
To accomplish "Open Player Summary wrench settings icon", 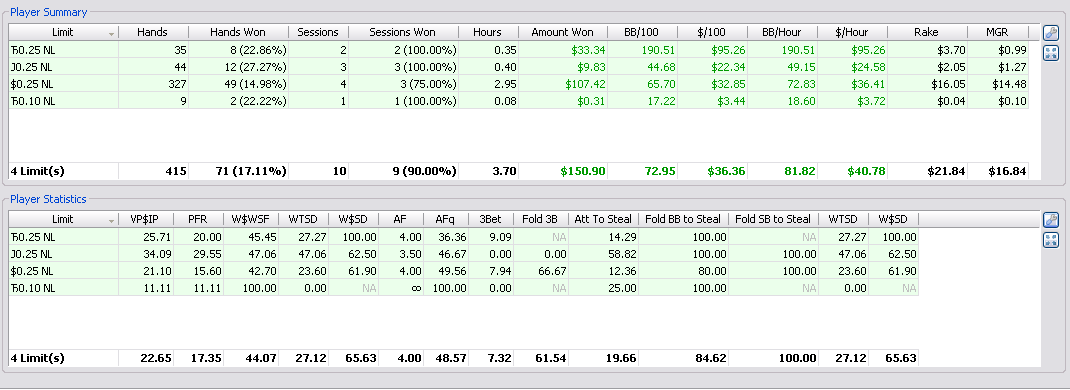I will click(1051, 33).
